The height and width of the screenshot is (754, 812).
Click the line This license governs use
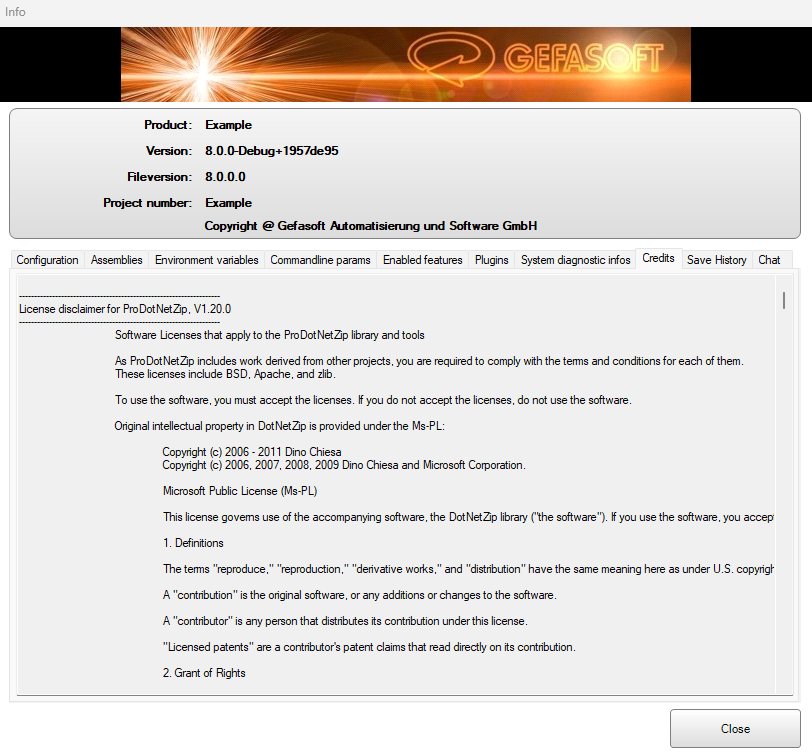[x=468, y=517]
